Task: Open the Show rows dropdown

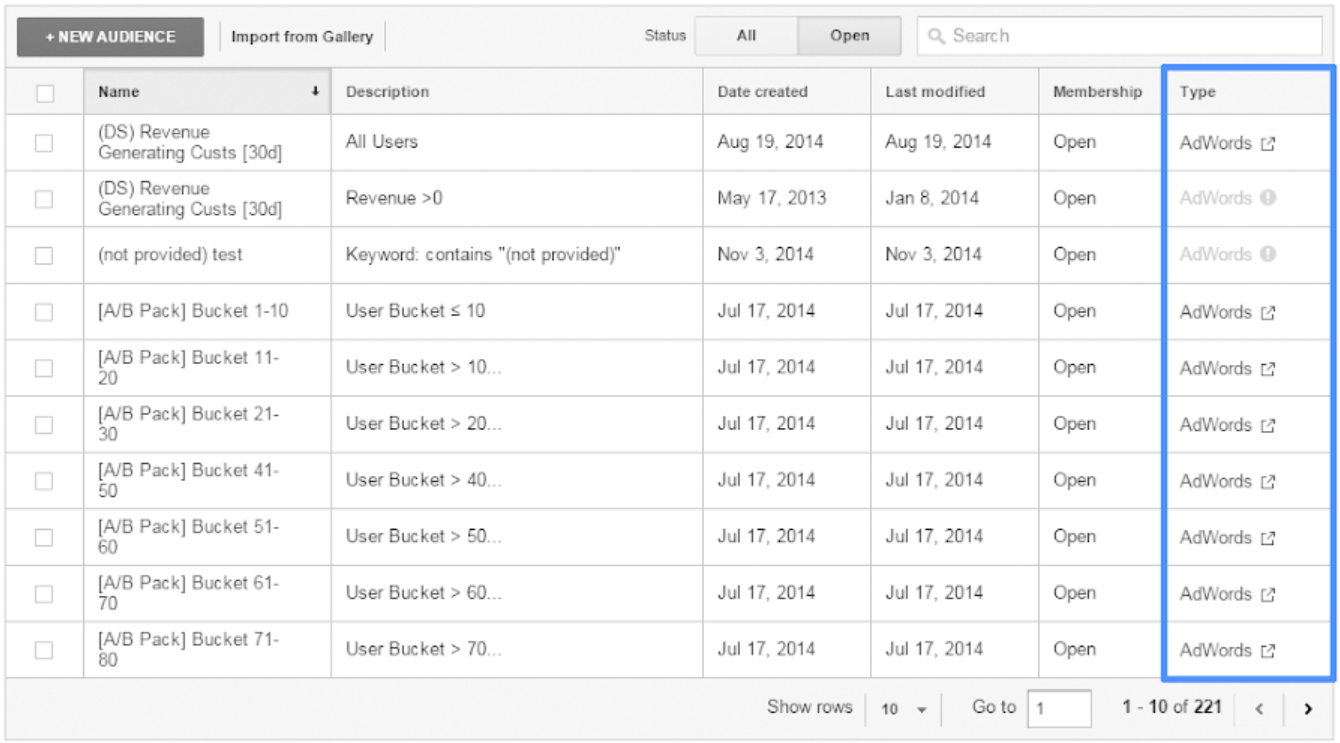Action: (903, 709)
